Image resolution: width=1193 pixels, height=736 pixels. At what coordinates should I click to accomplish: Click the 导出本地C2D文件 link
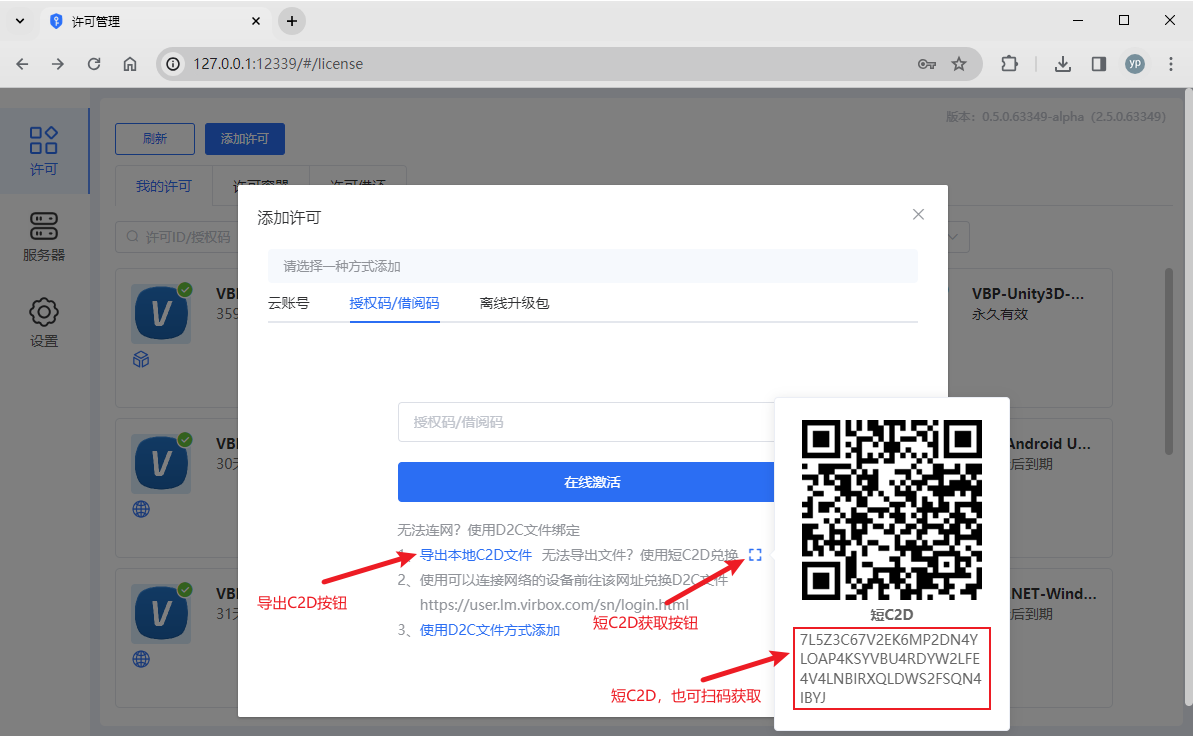click(476, 555)
